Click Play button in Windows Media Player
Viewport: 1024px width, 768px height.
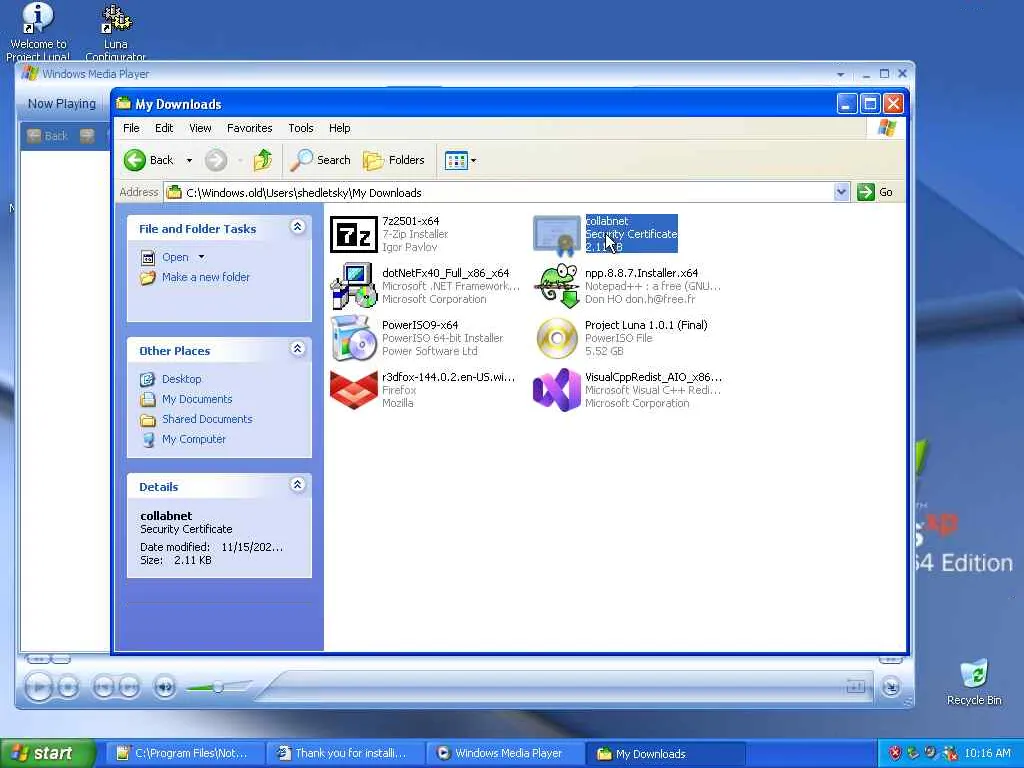coord(39,687)
